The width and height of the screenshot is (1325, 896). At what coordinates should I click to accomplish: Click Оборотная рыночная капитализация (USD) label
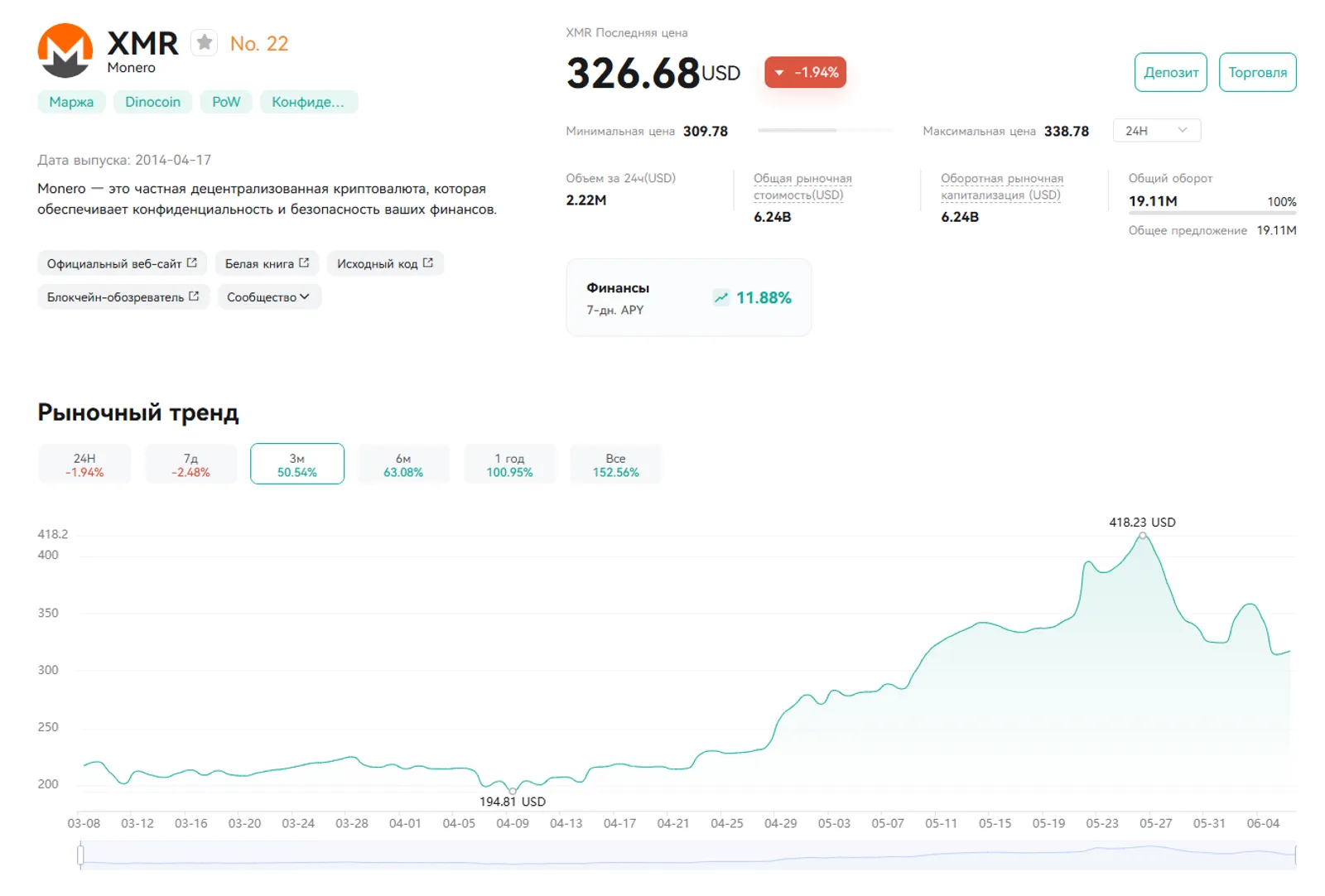click(1002, 186)
